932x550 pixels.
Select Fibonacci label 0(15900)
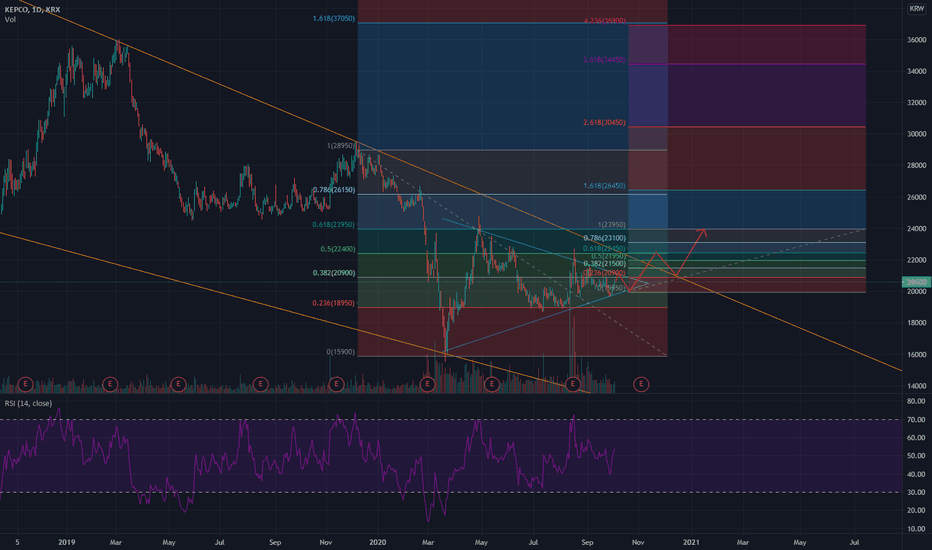pyautogui.click(x=341, y=352)
